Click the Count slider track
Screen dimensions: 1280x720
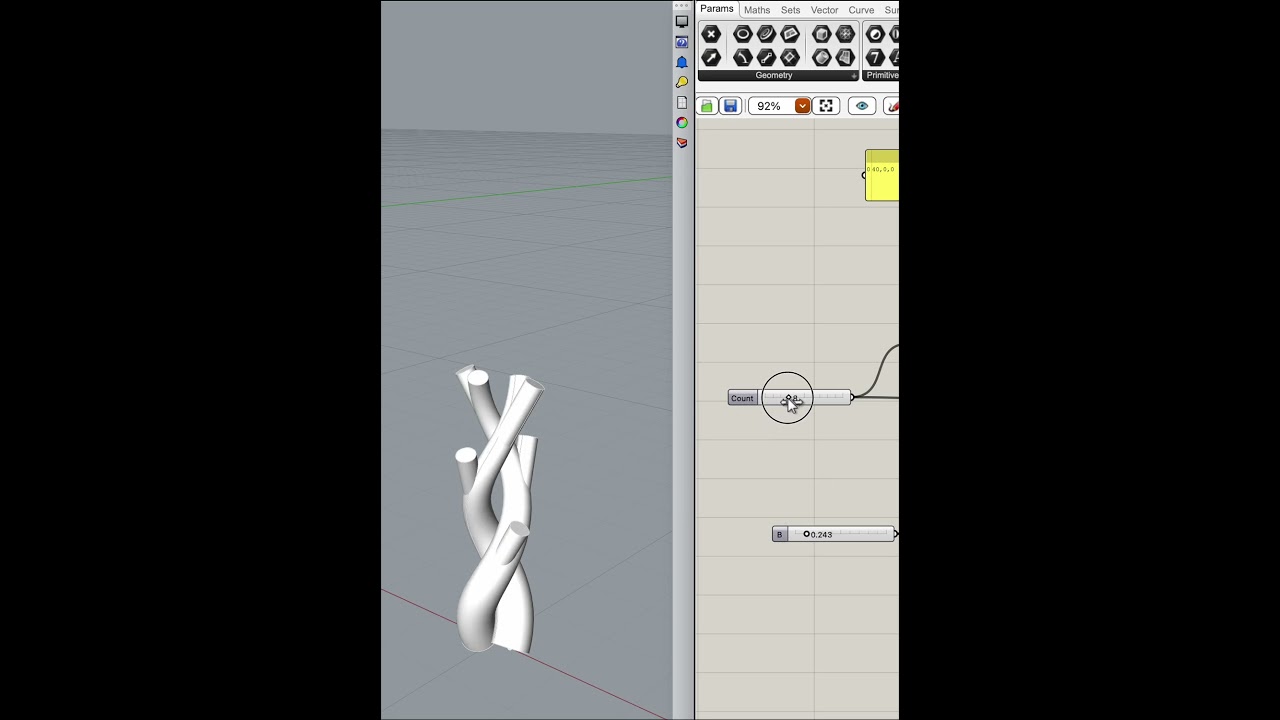[804, 398]
